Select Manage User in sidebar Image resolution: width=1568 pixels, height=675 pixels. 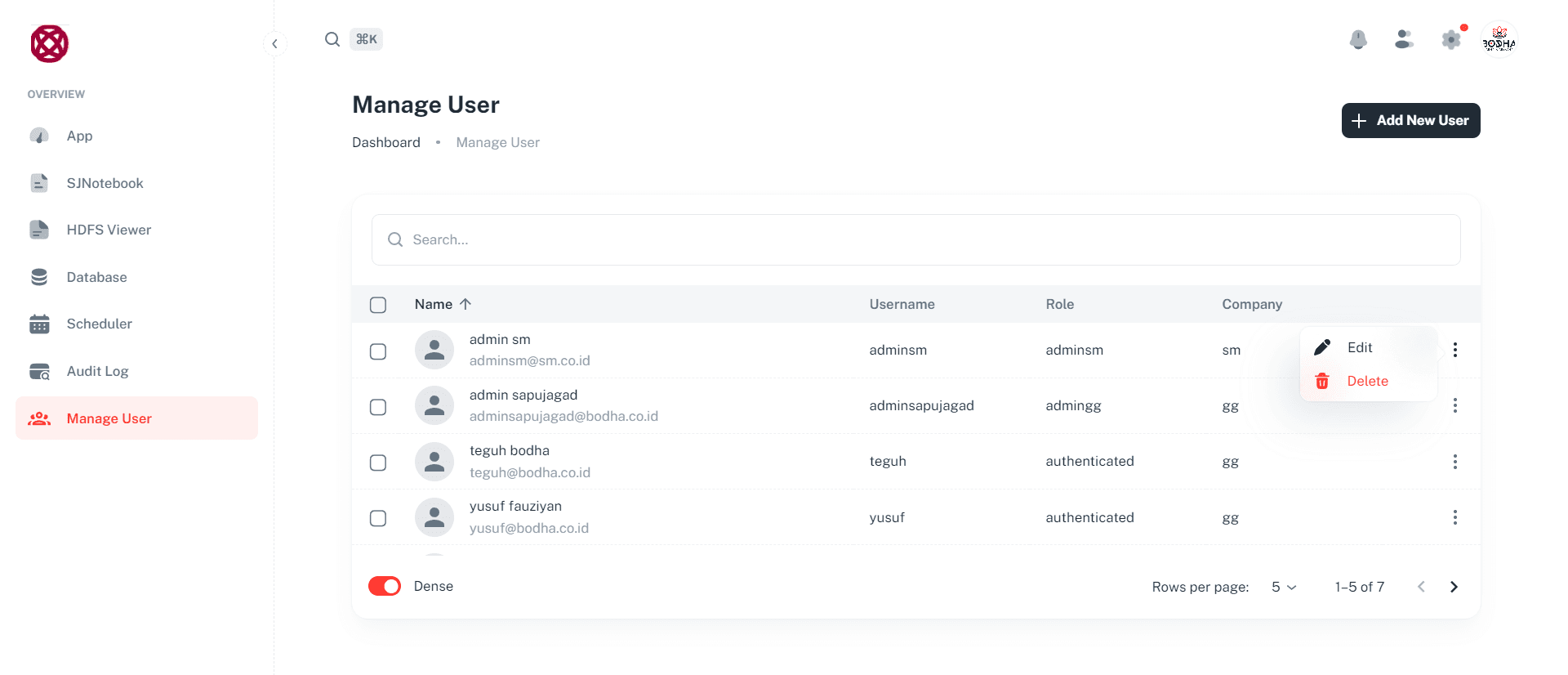[136, 418]
